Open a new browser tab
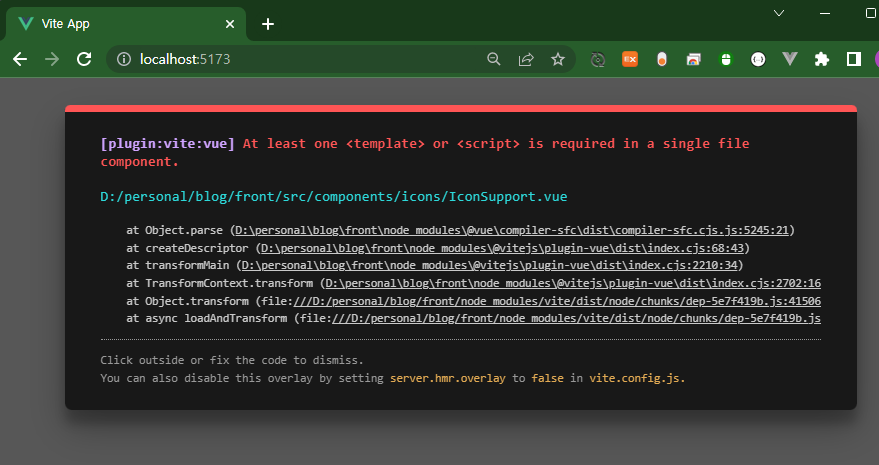 tap(268, 24)
